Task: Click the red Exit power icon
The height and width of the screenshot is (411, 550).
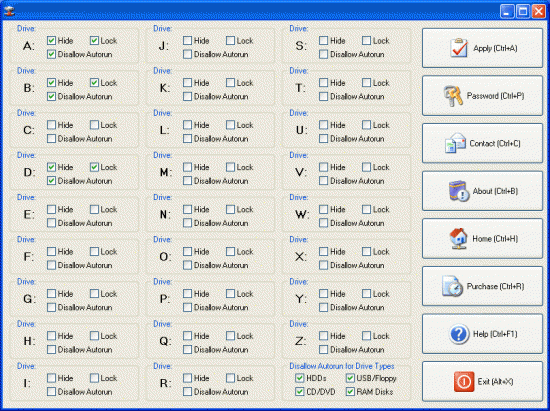Action: point(464,382)
